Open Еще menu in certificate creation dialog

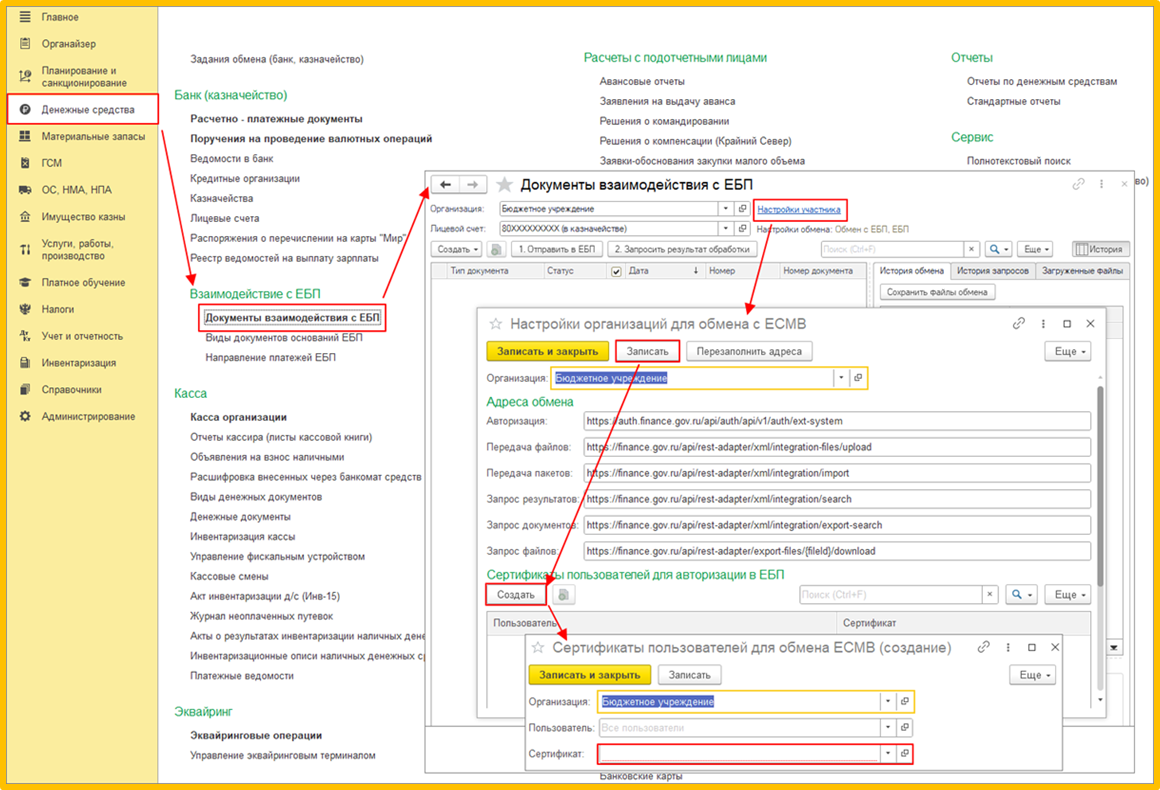[x=1033, y=675]
